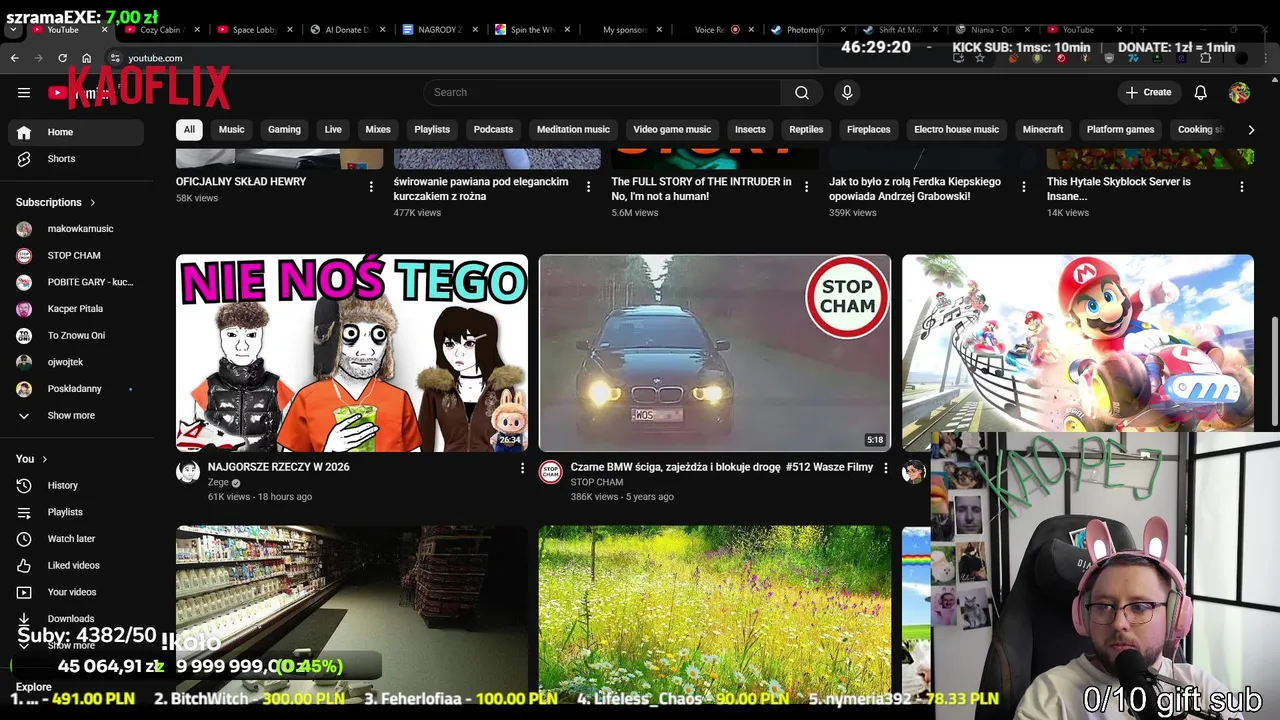Open Kacper Pitala subscription channel
This screenshot has width=1280, height=720.
pos(76,309)
